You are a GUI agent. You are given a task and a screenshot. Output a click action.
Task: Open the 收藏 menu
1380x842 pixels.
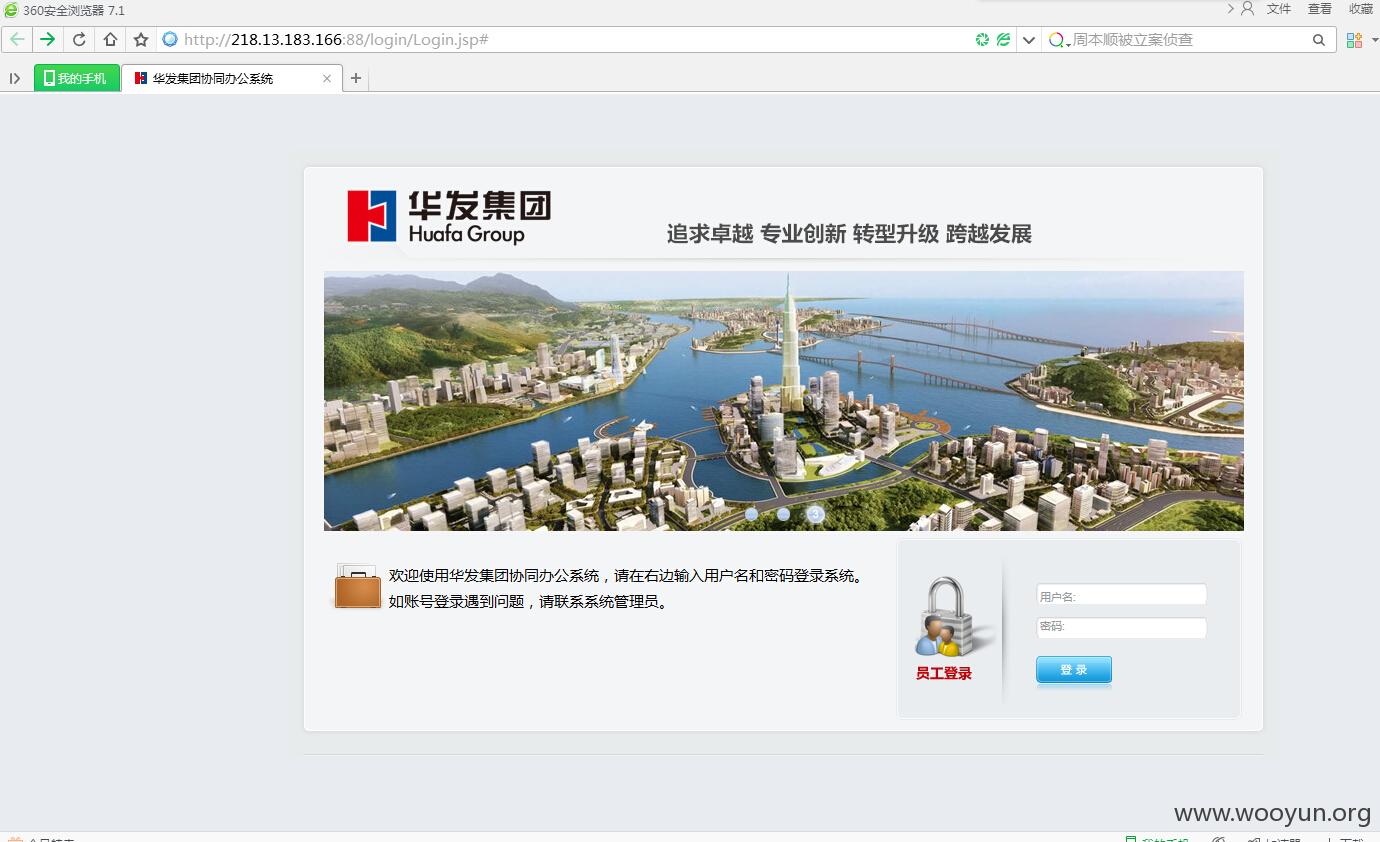1361,9
